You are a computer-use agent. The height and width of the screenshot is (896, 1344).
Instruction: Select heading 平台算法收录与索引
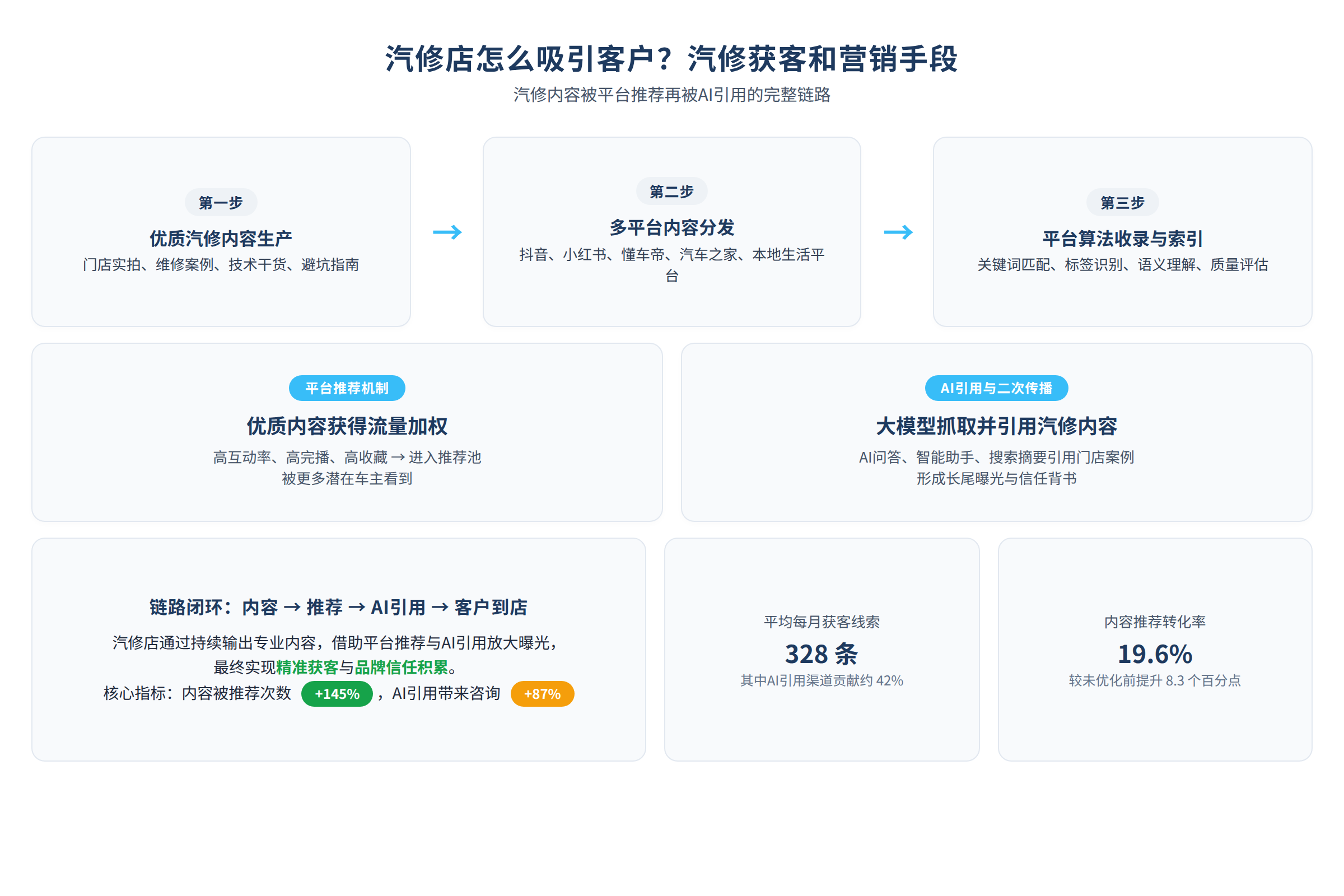click(1122, 239)
